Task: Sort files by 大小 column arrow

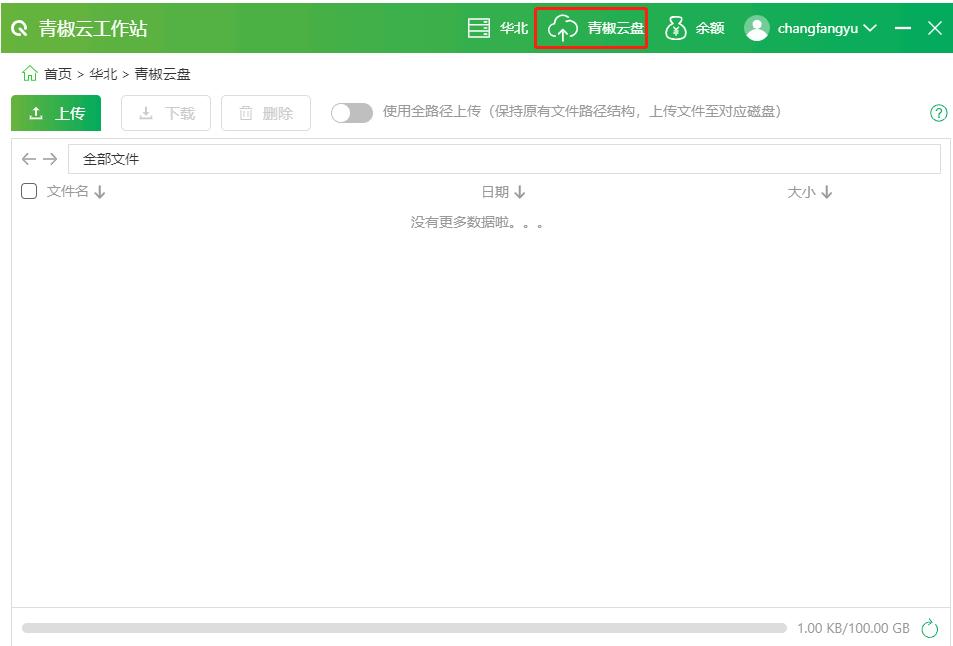Action: click(826, 192)
